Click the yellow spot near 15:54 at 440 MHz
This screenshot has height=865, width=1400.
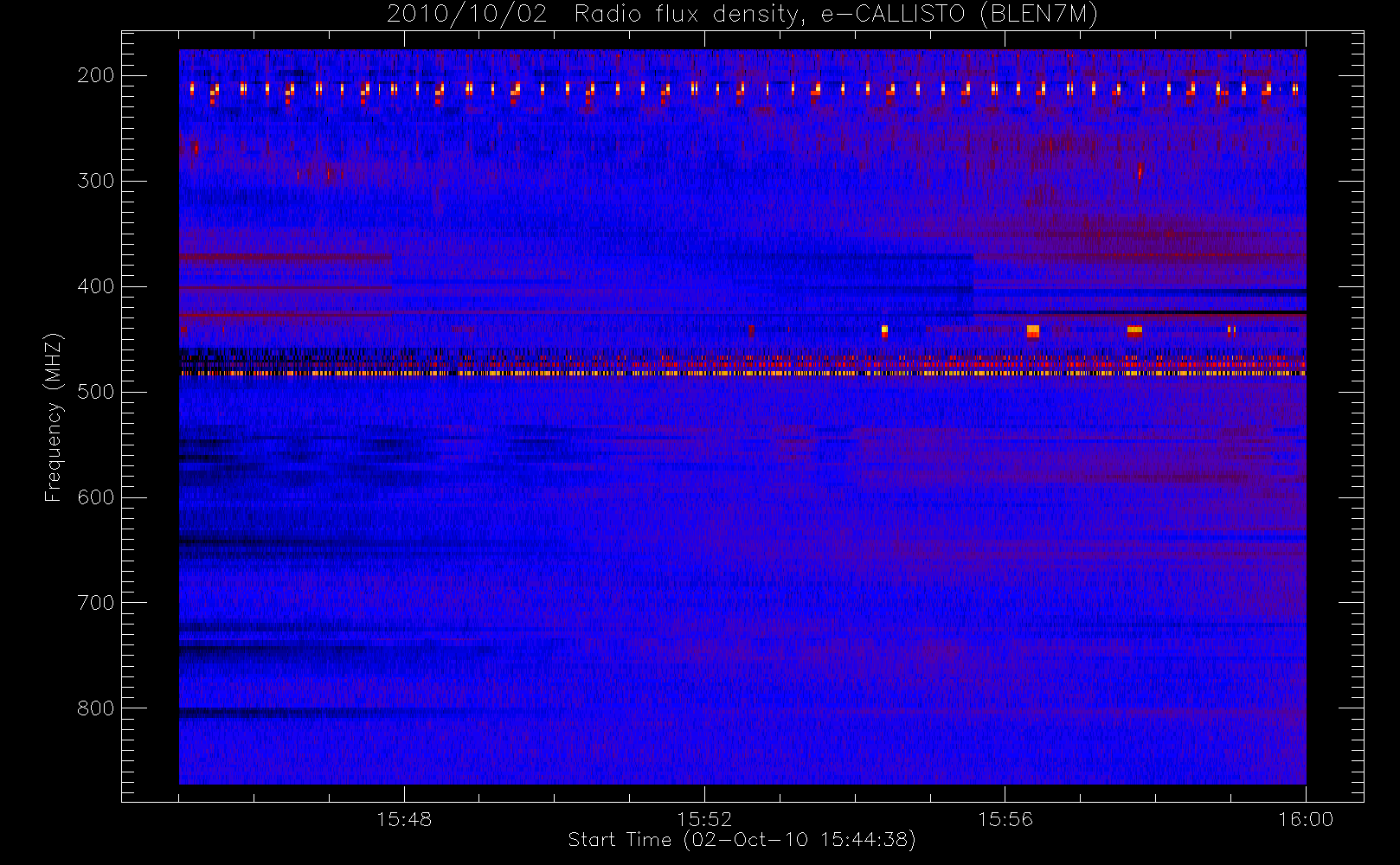point(884,330)
